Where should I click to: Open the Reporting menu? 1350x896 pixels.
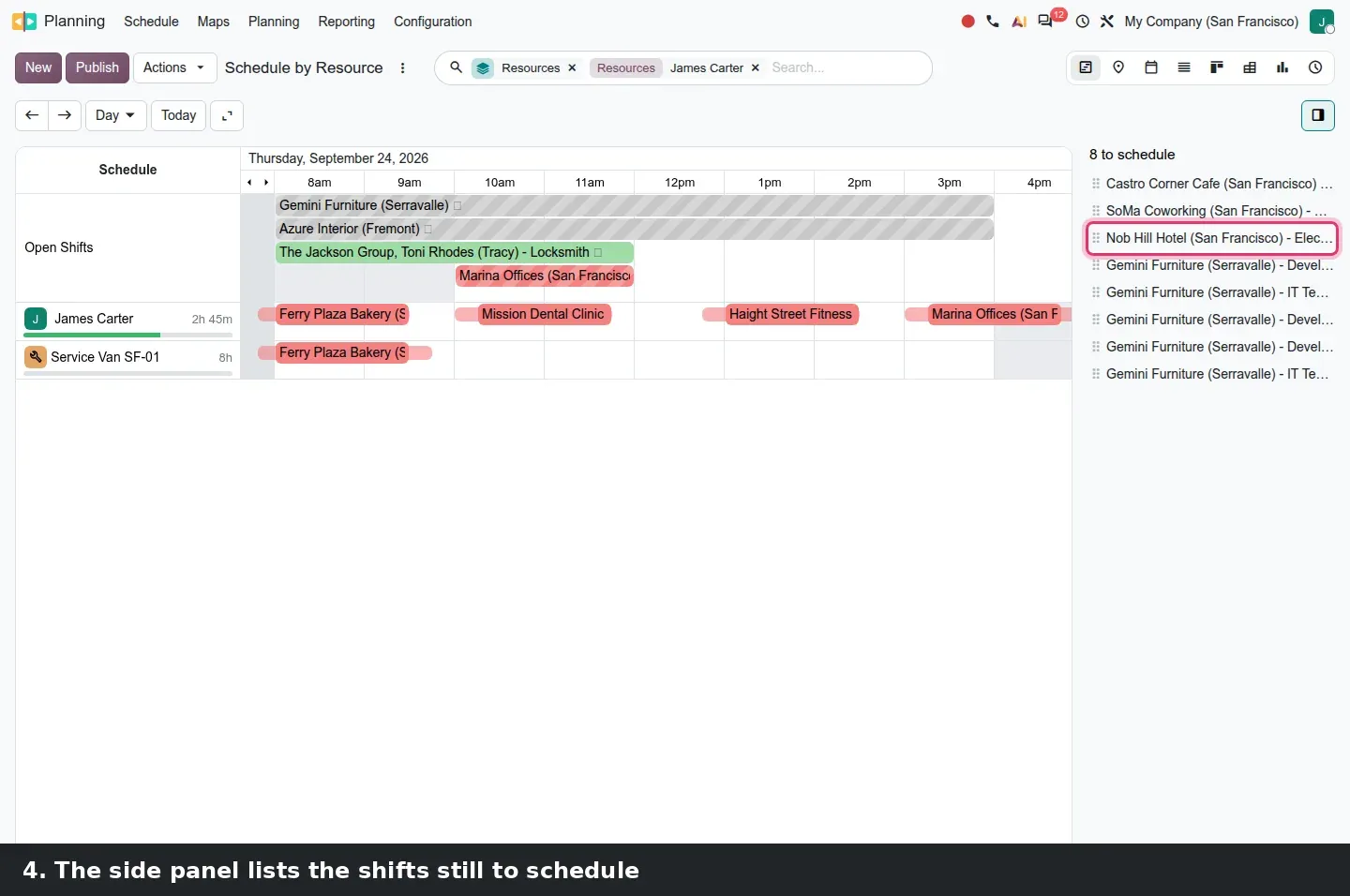[x=346, y=22]
